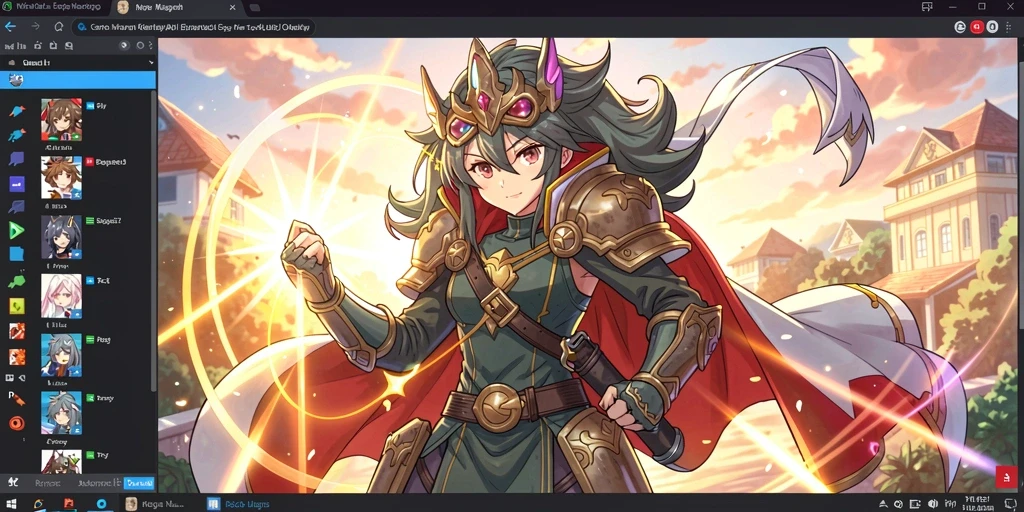Toggle the filled circle control in panel header
This screenshot has height=512, width=1024.
(124, 46)
